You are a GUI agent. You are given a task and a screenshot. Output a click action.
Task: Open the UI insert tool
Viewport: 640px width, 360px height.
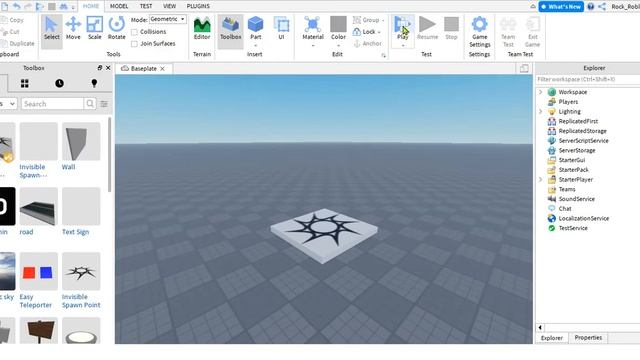(281, 28)
